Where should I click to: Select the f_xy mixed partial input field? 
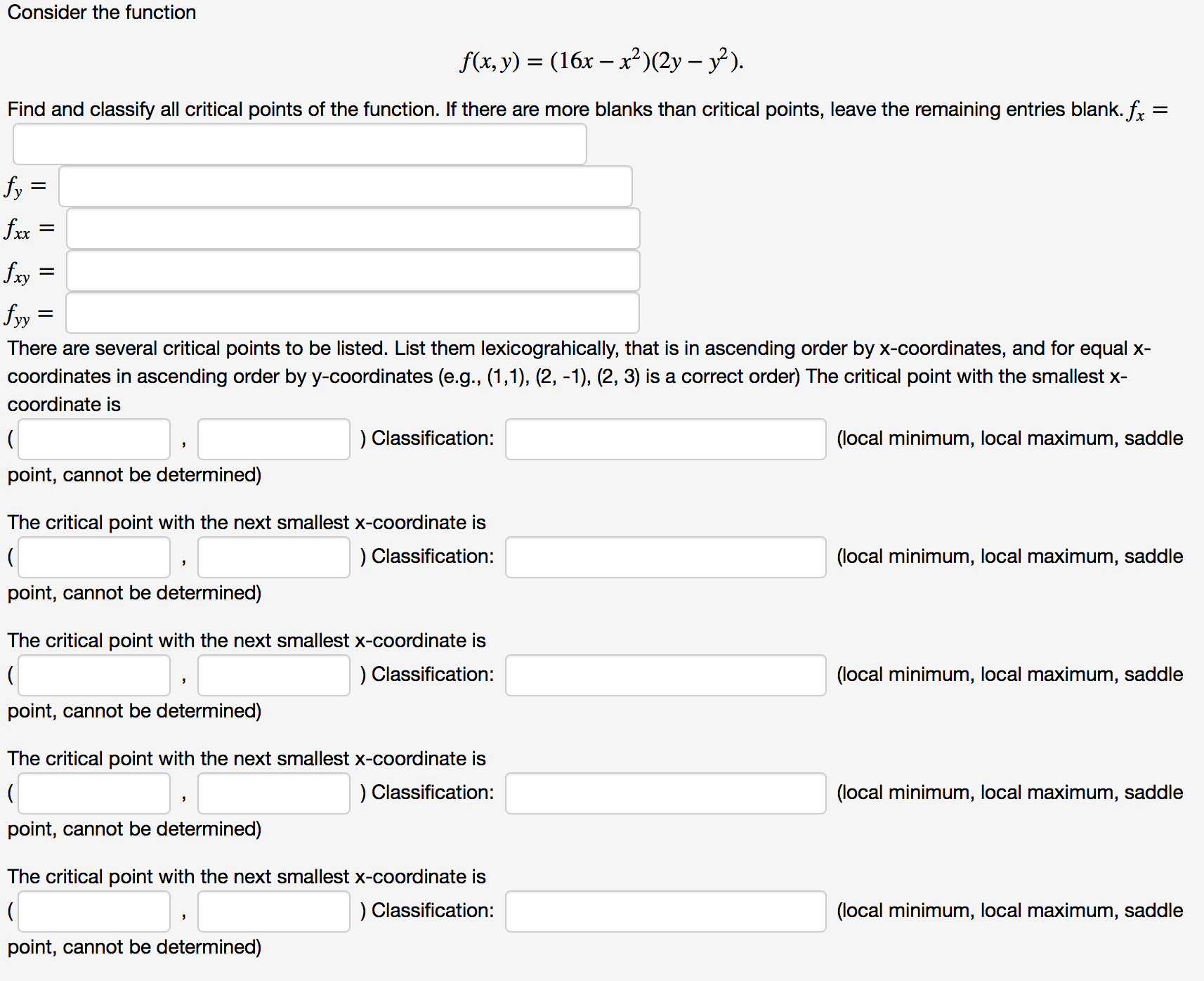pyautogui.click(x=353, y=271)
